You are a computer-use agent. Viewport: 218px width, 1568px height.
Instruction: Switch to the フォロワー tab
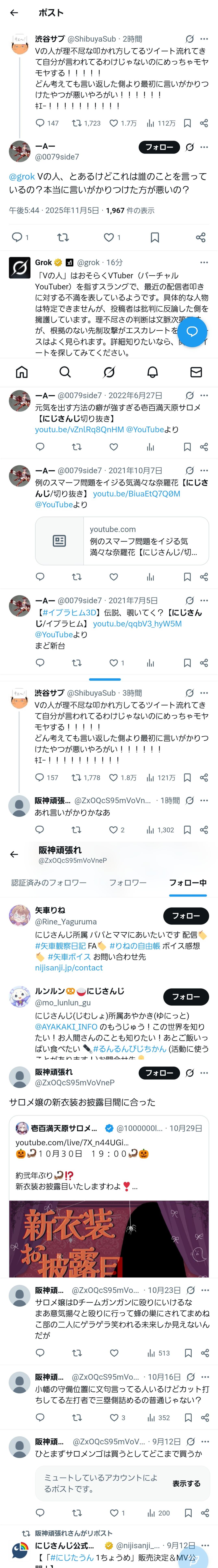(128, 883)
